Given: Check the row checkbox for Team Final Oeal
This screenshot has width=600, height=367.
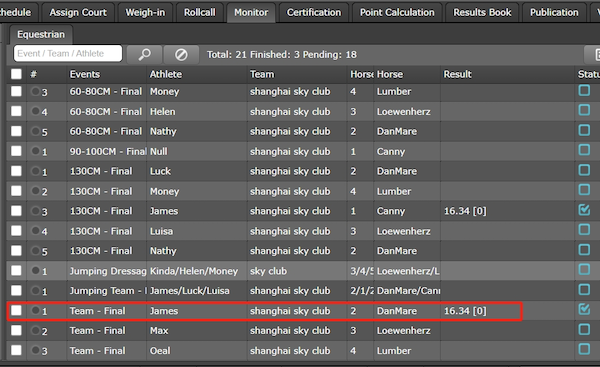Looking at the screenshot, I should coord(16,350).
